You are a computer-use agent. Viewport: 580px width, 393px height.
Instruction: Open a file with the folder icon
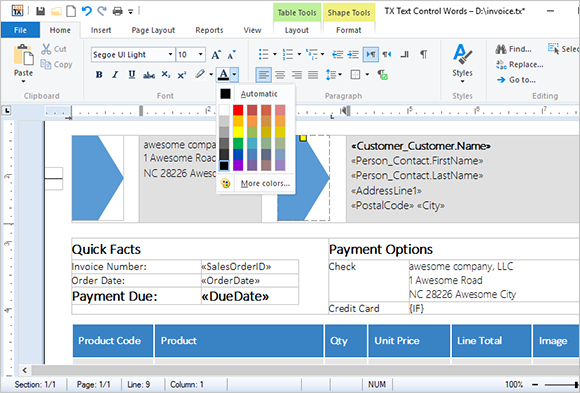(x=56, y=11)
